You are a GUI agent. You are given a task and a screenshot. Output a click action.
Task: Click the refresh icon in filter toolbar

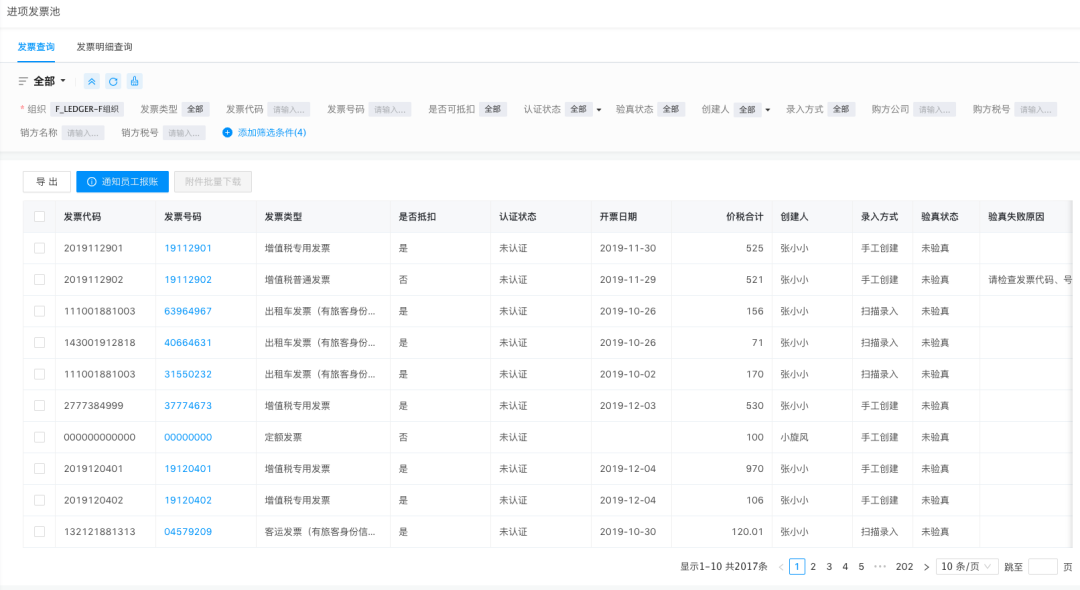[x=113, y=81]
